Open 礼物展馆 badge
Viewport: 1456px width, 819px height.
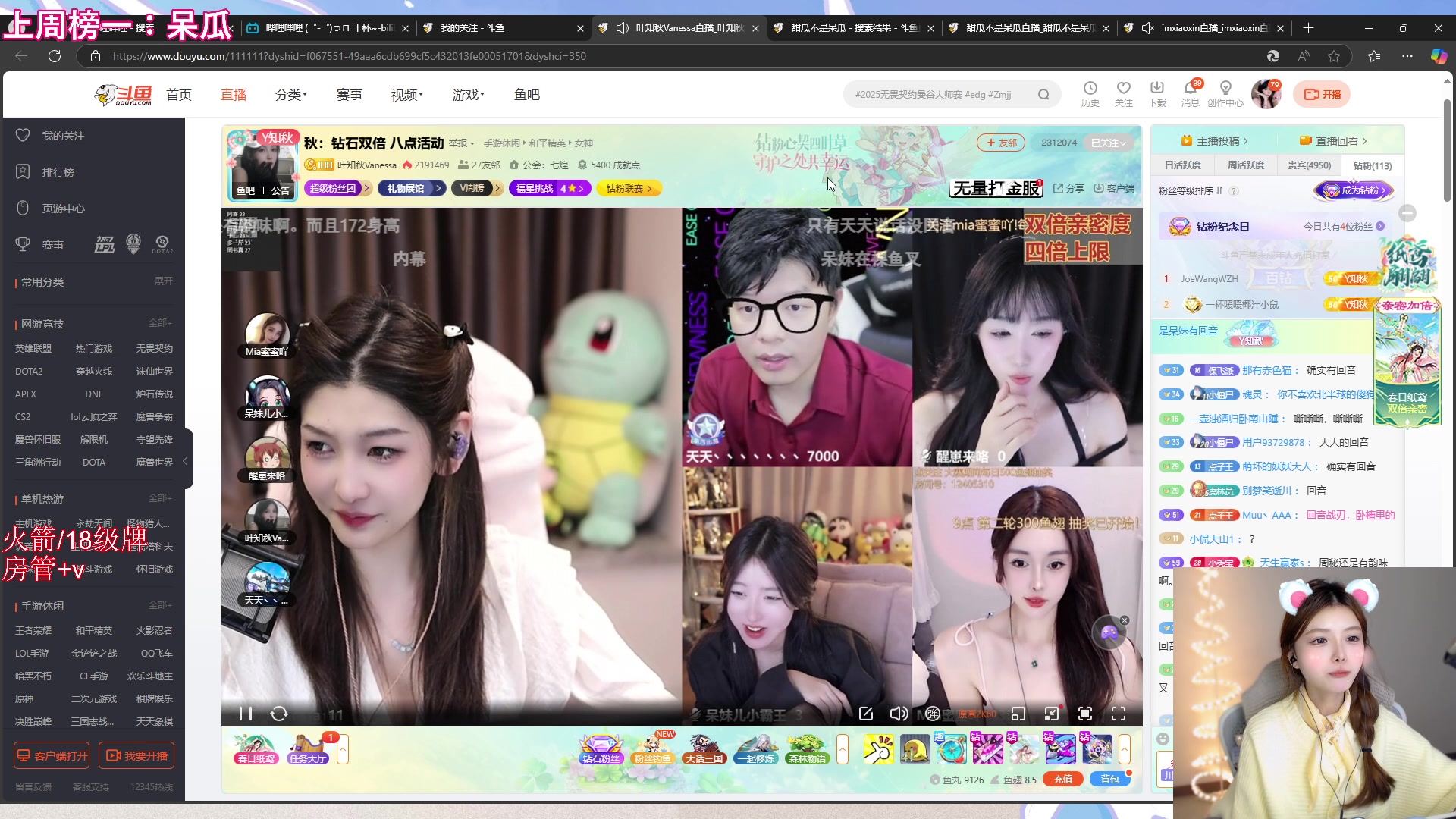point(411,188)
